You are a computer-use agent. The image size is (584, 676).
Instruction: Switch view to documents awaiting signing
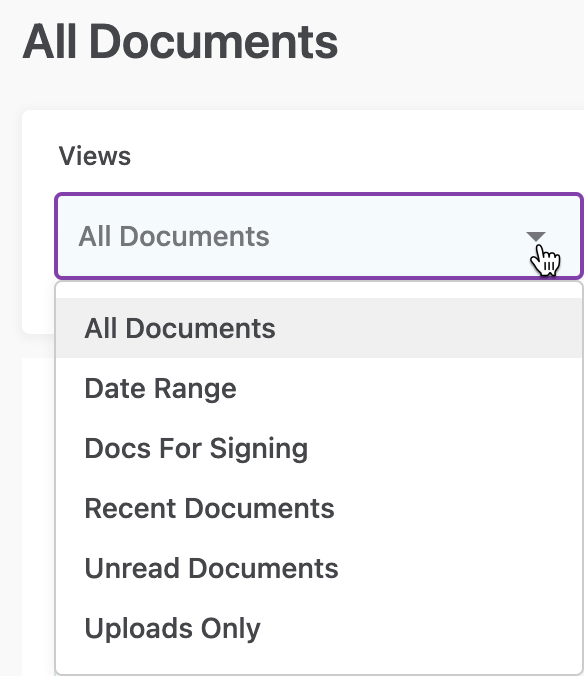coord(319,448)
